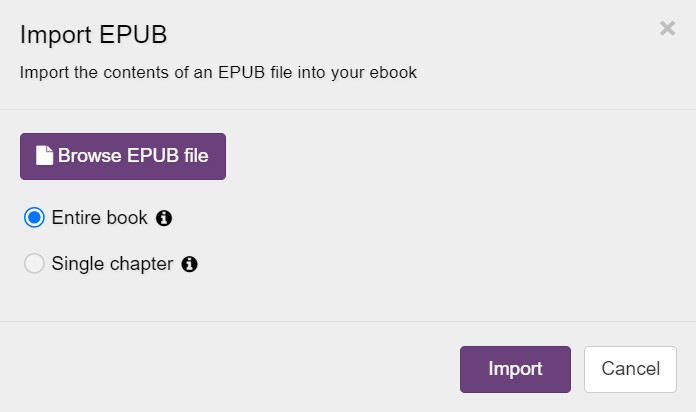This screenshot has height=412, width=696.
Task: Click the purple Import button
Action: pyautogui.click(x=515, y=369)
